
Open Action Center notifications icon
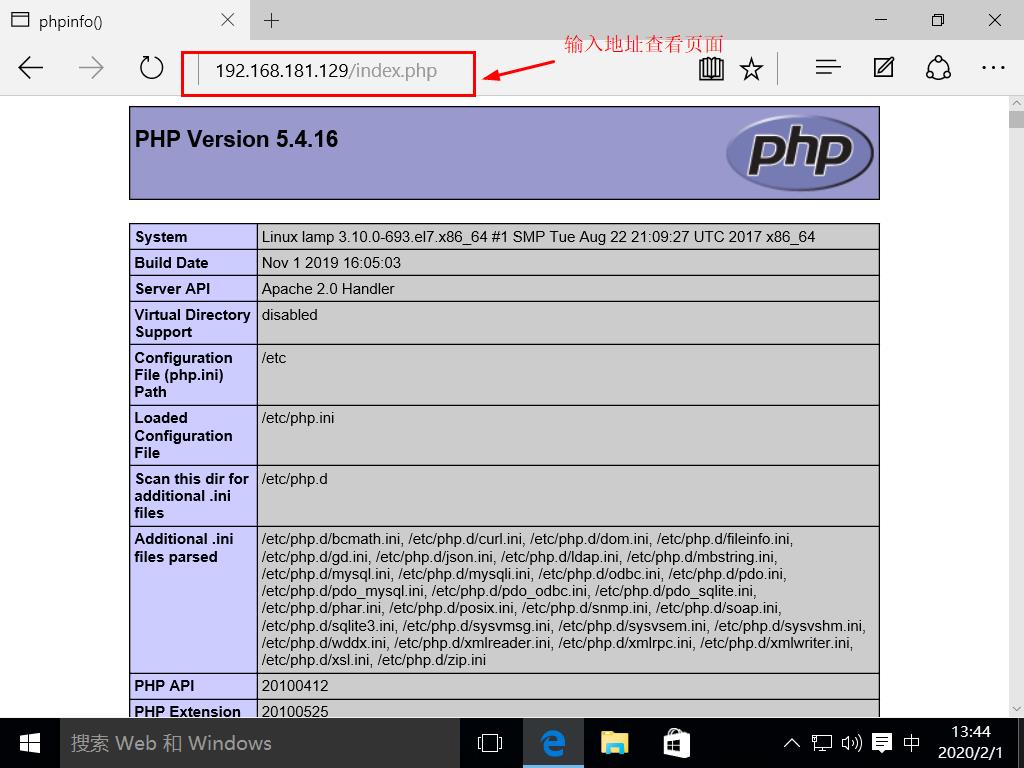tap(882, 743)
